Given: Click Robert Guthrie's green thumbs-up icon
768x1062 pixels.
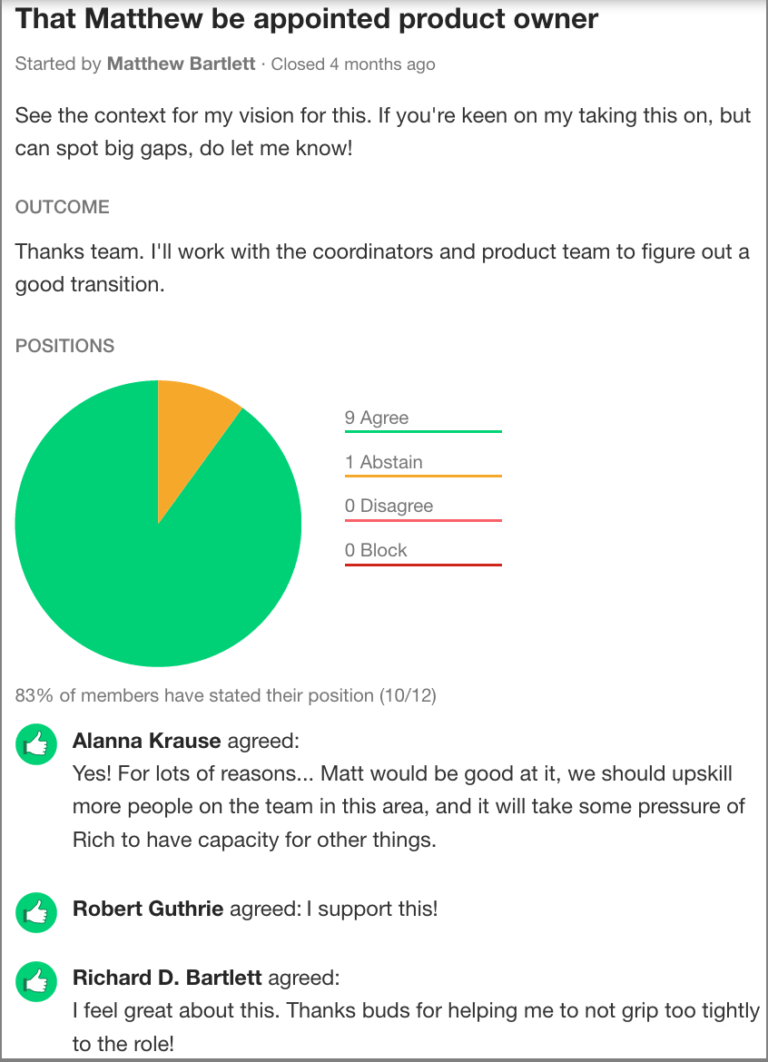Looking at the screenshot, I should click(37, 911).
